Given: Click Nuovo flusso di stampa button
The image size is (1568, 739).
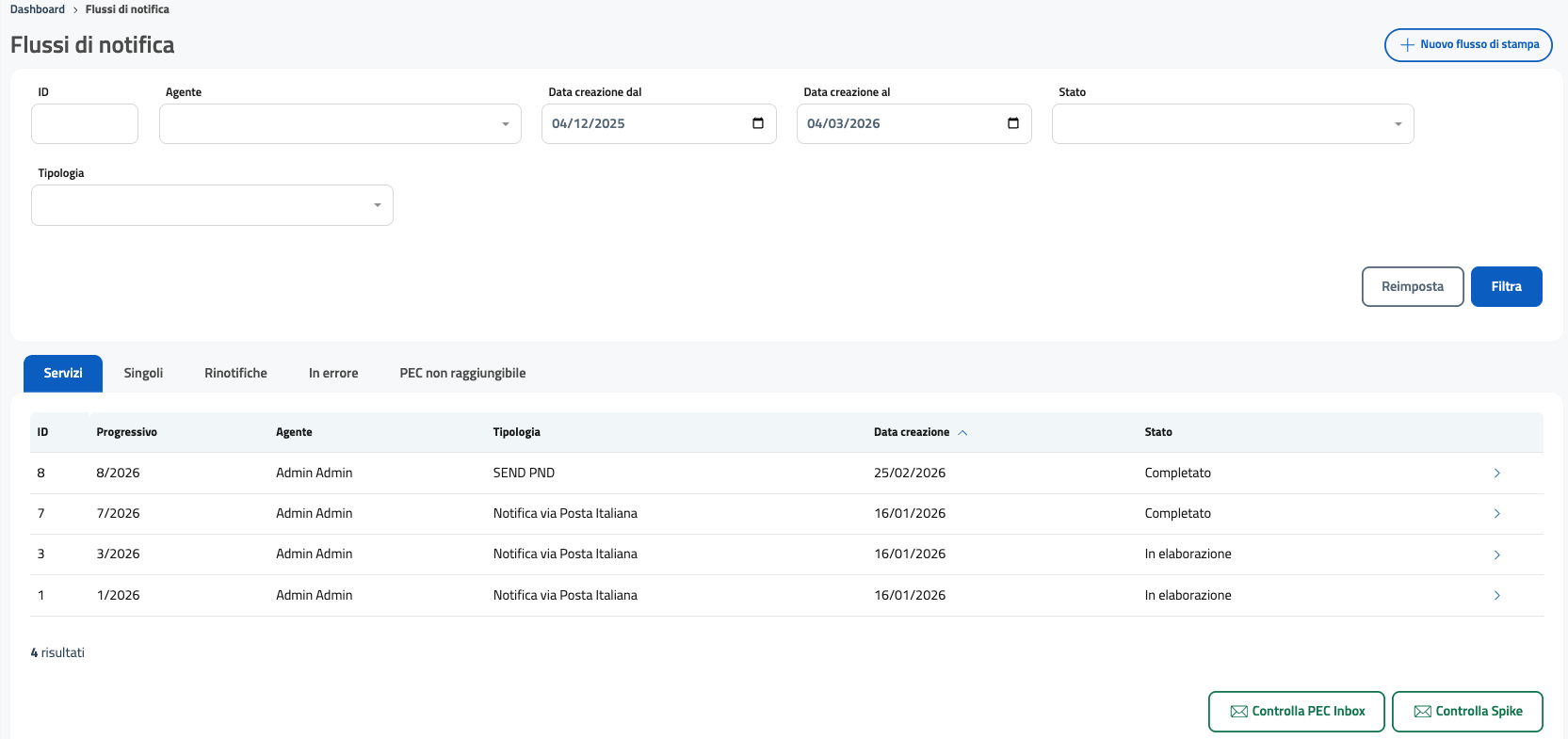Looking at the screenshot, I should [x=1467, y=45].
